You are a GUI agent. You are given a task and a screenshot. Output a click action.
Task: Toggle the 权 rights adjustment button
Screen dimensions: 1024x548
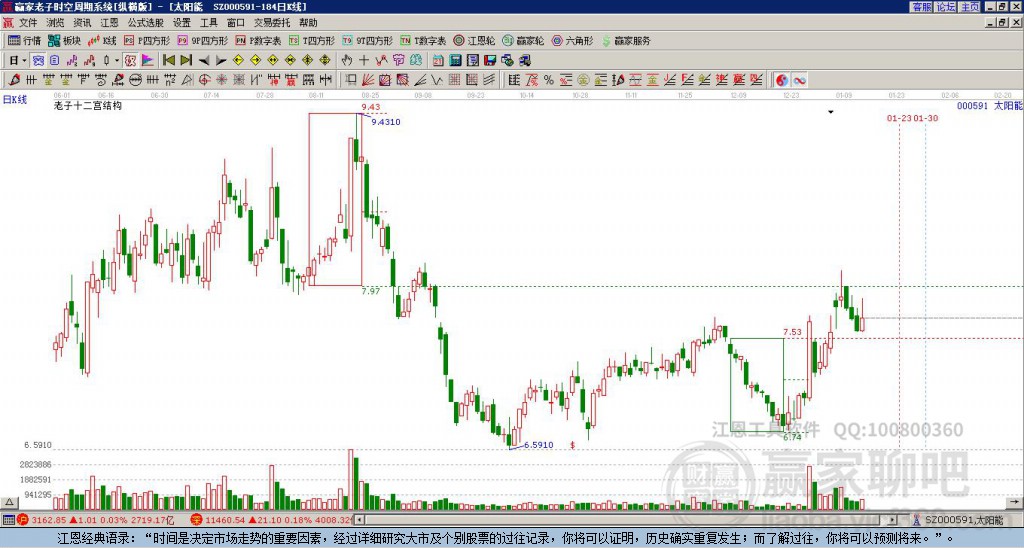(x=131, y=61)
